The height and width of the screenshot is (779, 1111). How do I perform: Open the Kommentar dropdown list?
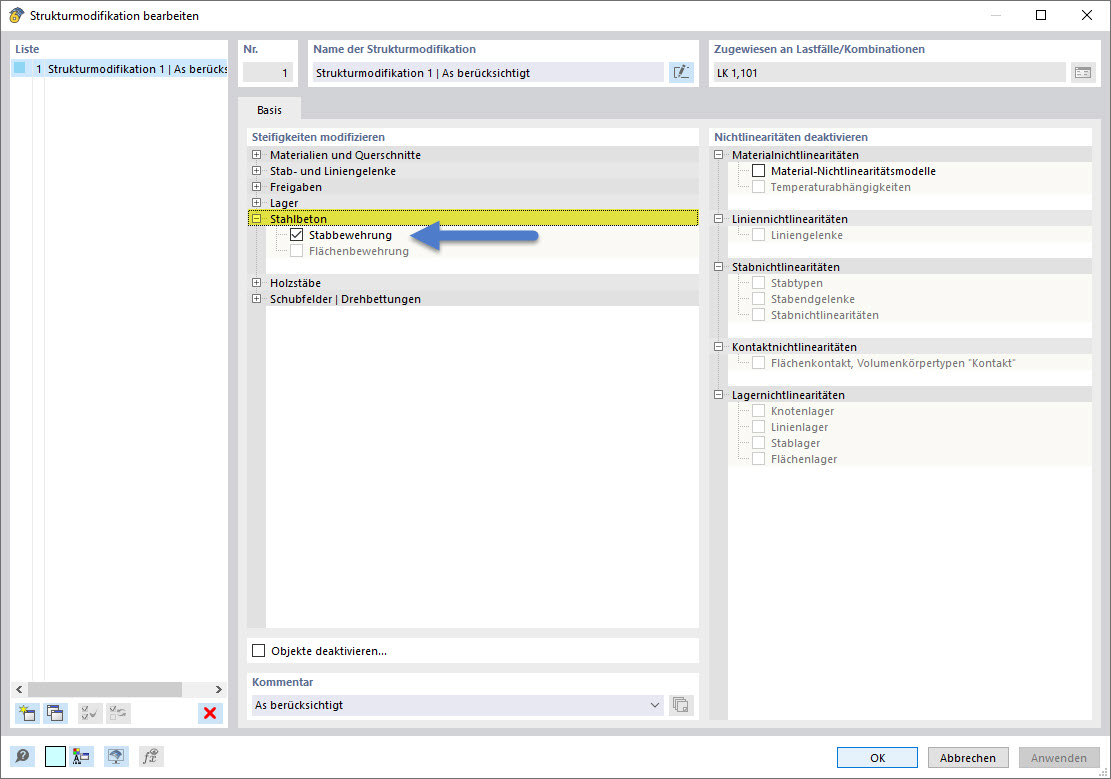(x=655, y=705)
